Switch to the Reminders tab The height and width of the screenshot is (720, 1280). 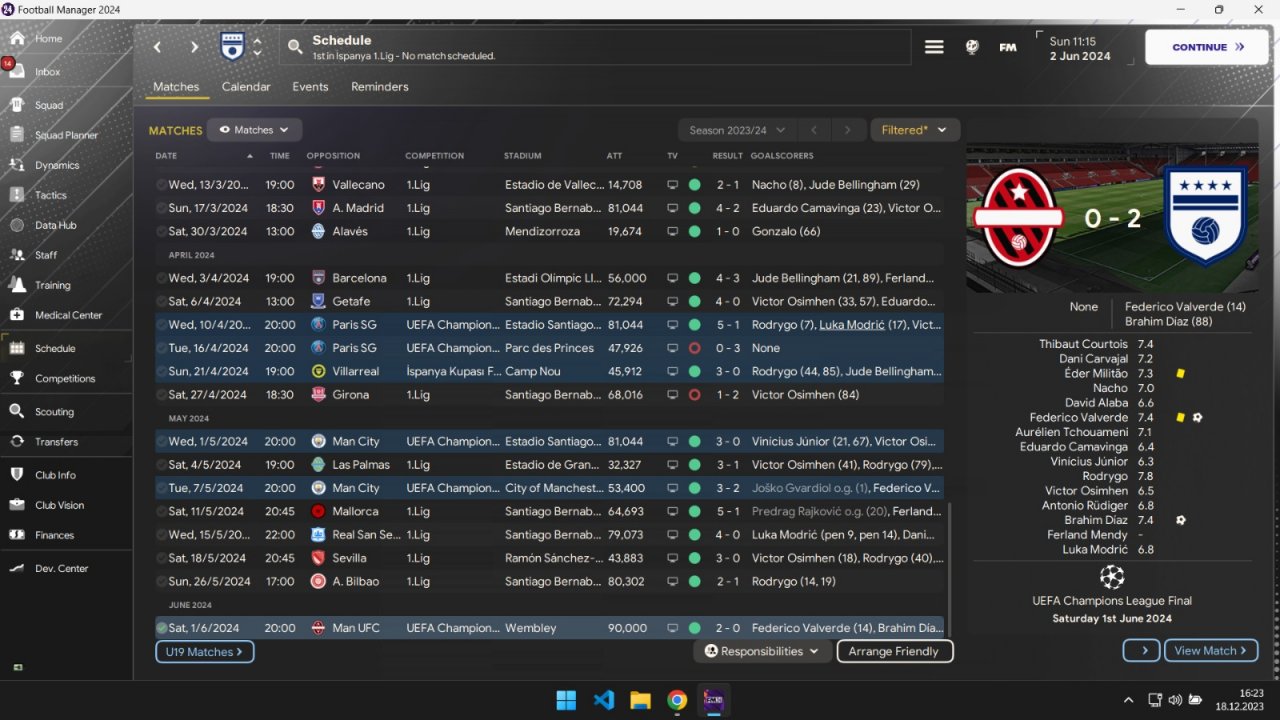tap(380, 87)
